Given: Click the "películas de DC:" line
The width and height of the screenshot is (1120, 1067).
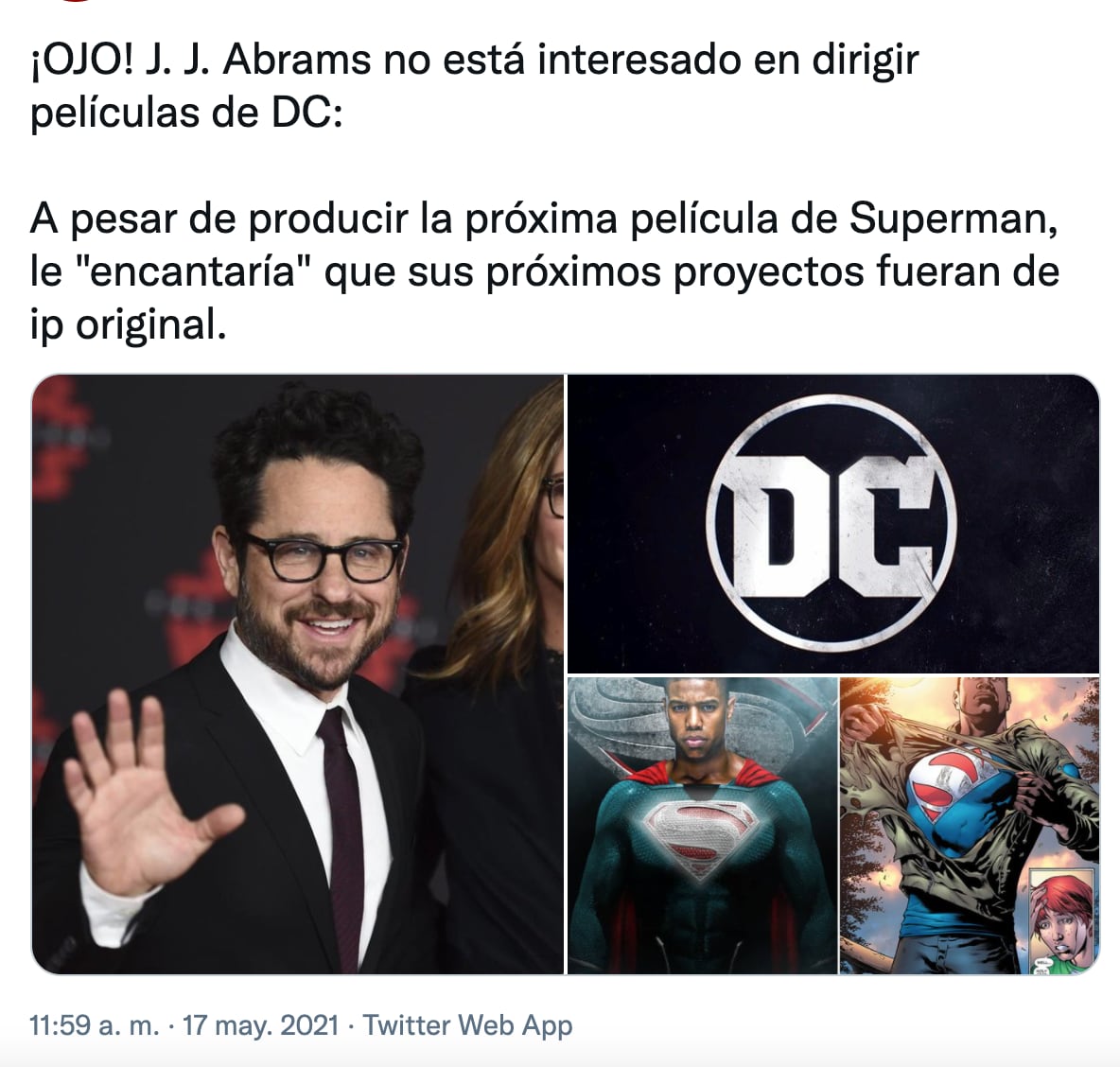Looking at the screenshot, I should click(187, 114).
